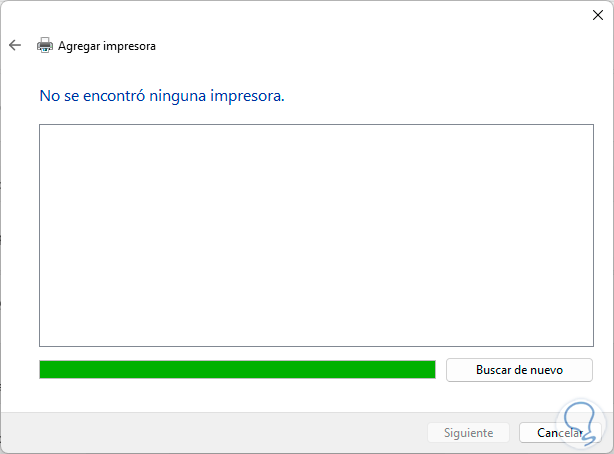Click the gray footer left of Siguiente
614x454 pixels.
tap(213, 433)
